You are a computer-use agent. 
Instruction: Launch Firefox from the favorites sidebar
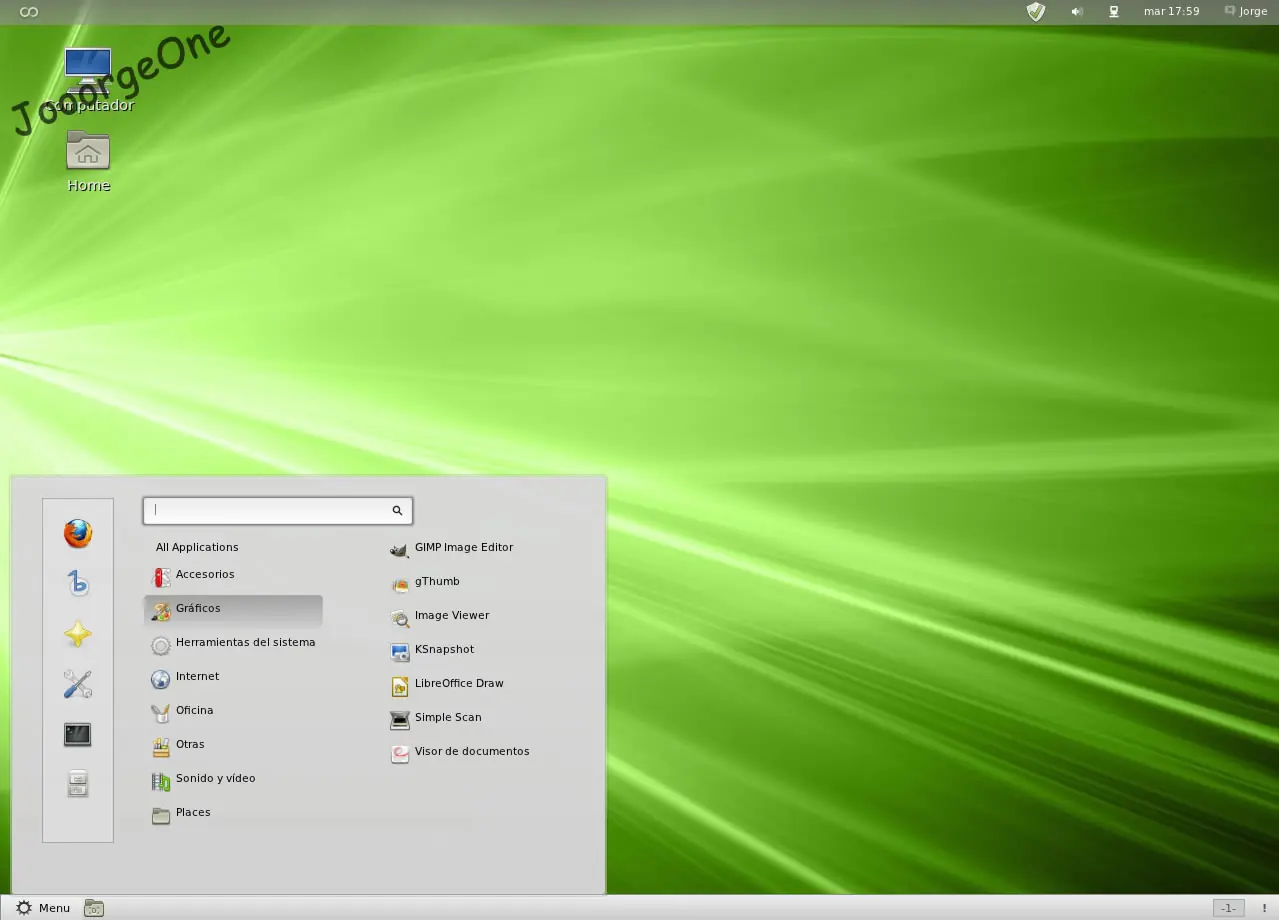coord(78,533)
